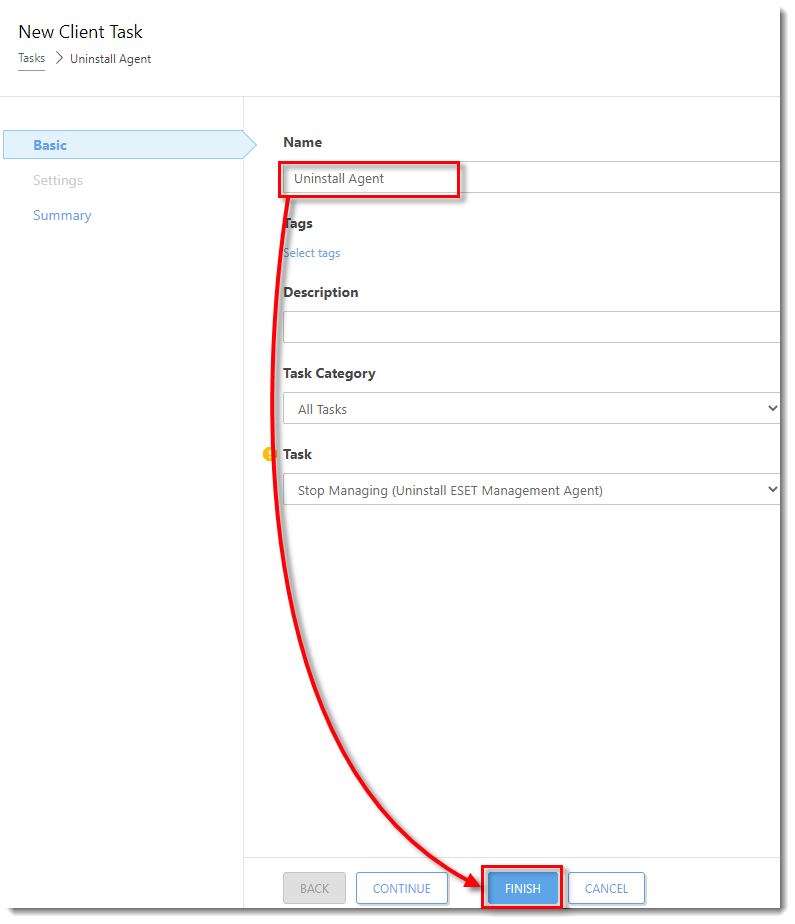Click the New Client Task heading
The image size is (795, 924).
tap(80, 32)
